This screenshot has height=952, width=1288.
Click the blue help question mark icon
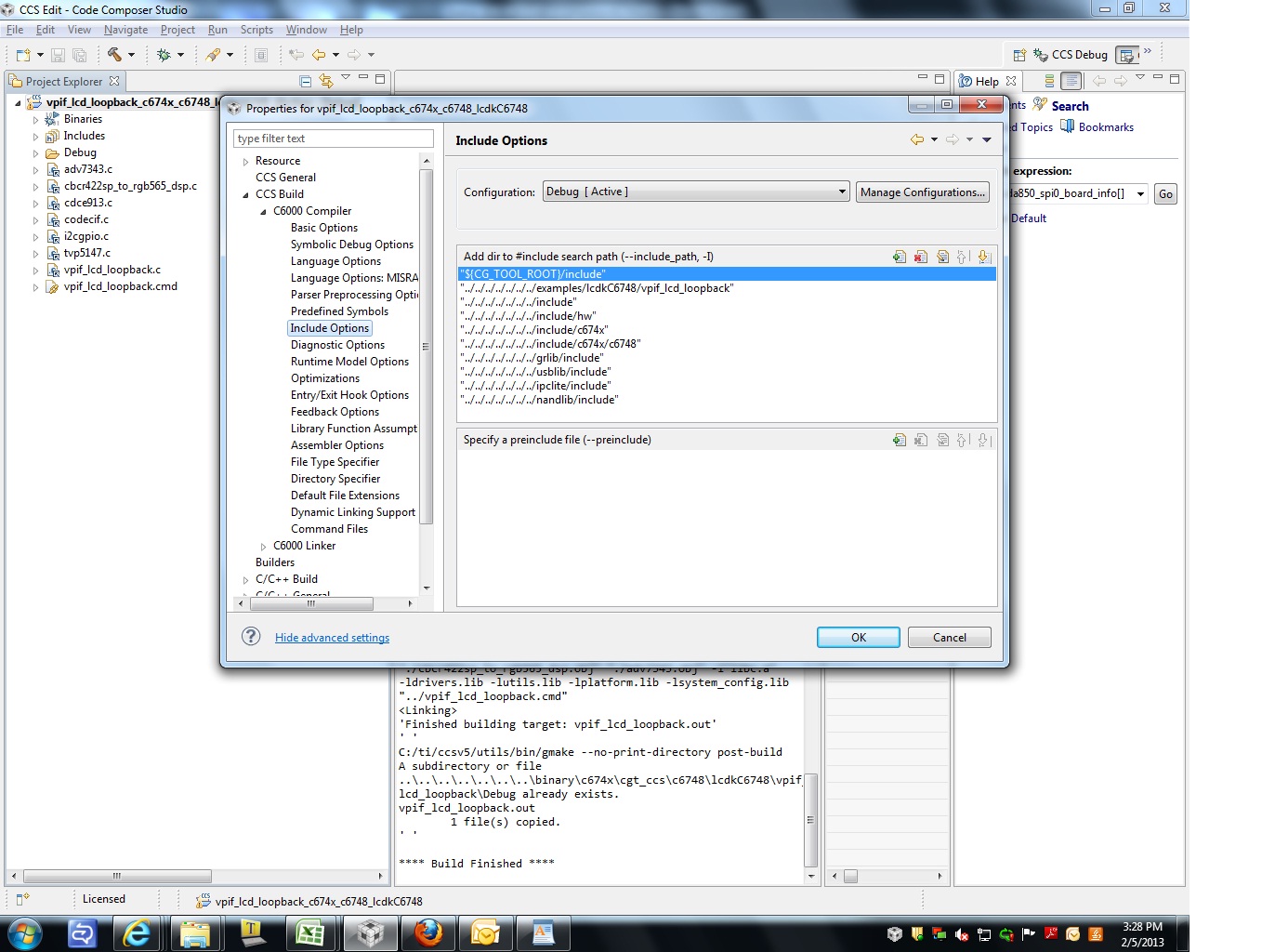[x=251, y=637]
